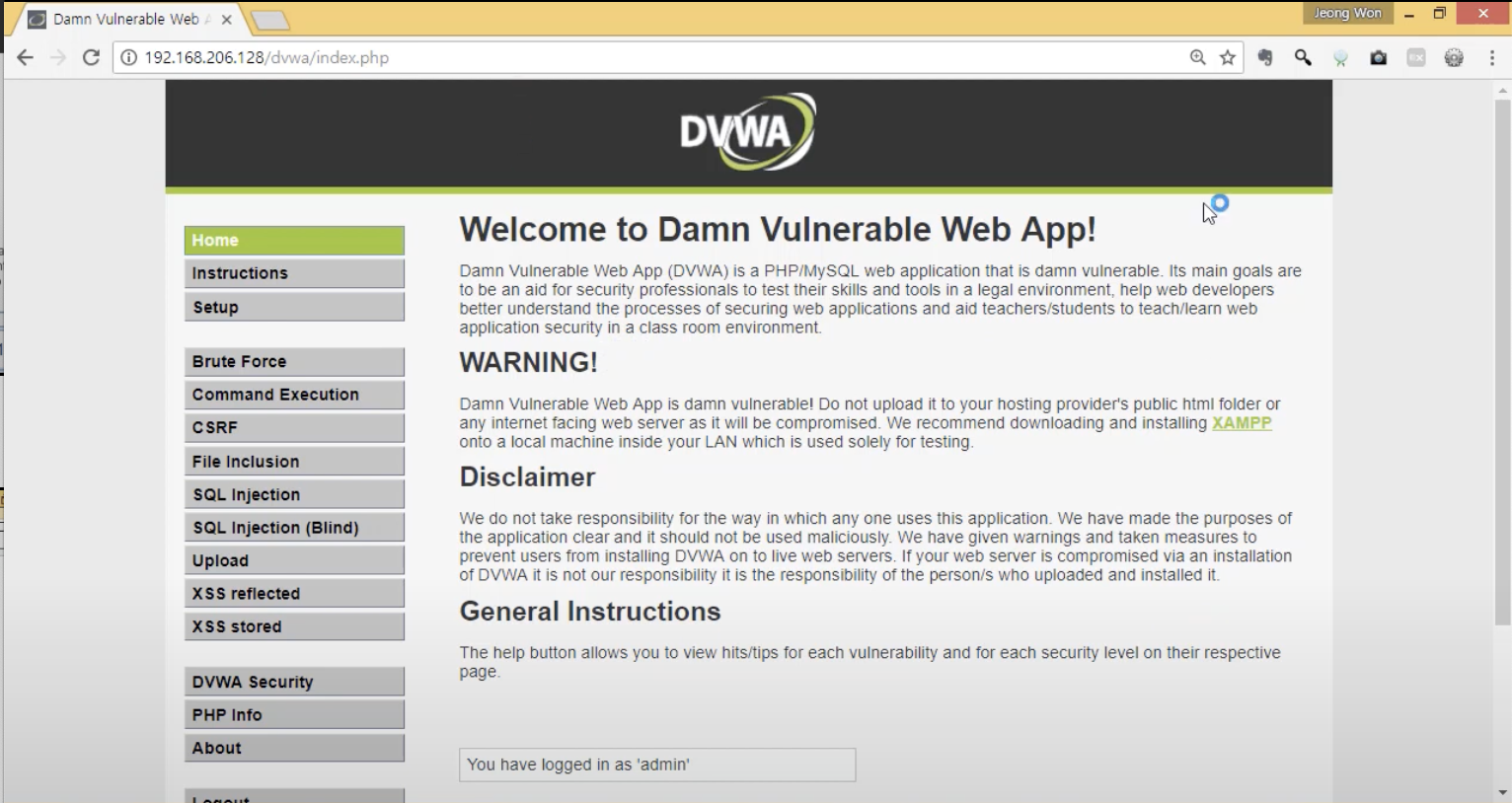Open the Evernote-style extension icon
The width and height of the screenshot is (1512, 803).
1265,57
